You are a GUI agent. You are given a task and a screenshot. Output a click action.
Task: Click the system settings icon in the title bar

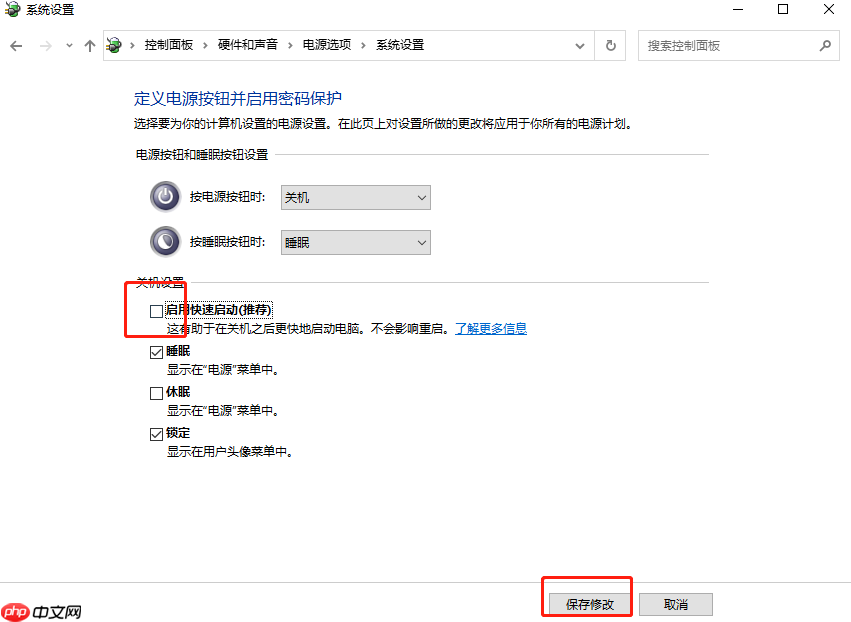point(12,10)
